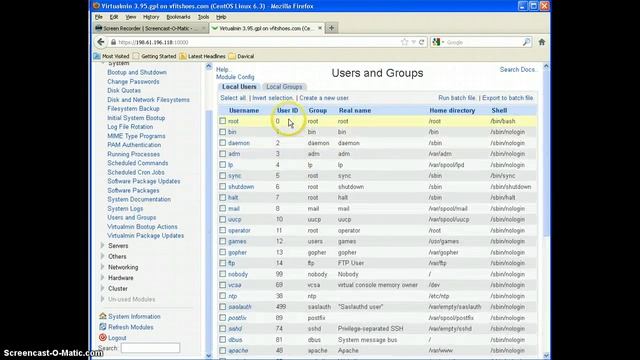Open the URL history dropdown arrow
This screenshot has width=640, height=360.
(x=413, y=42)
